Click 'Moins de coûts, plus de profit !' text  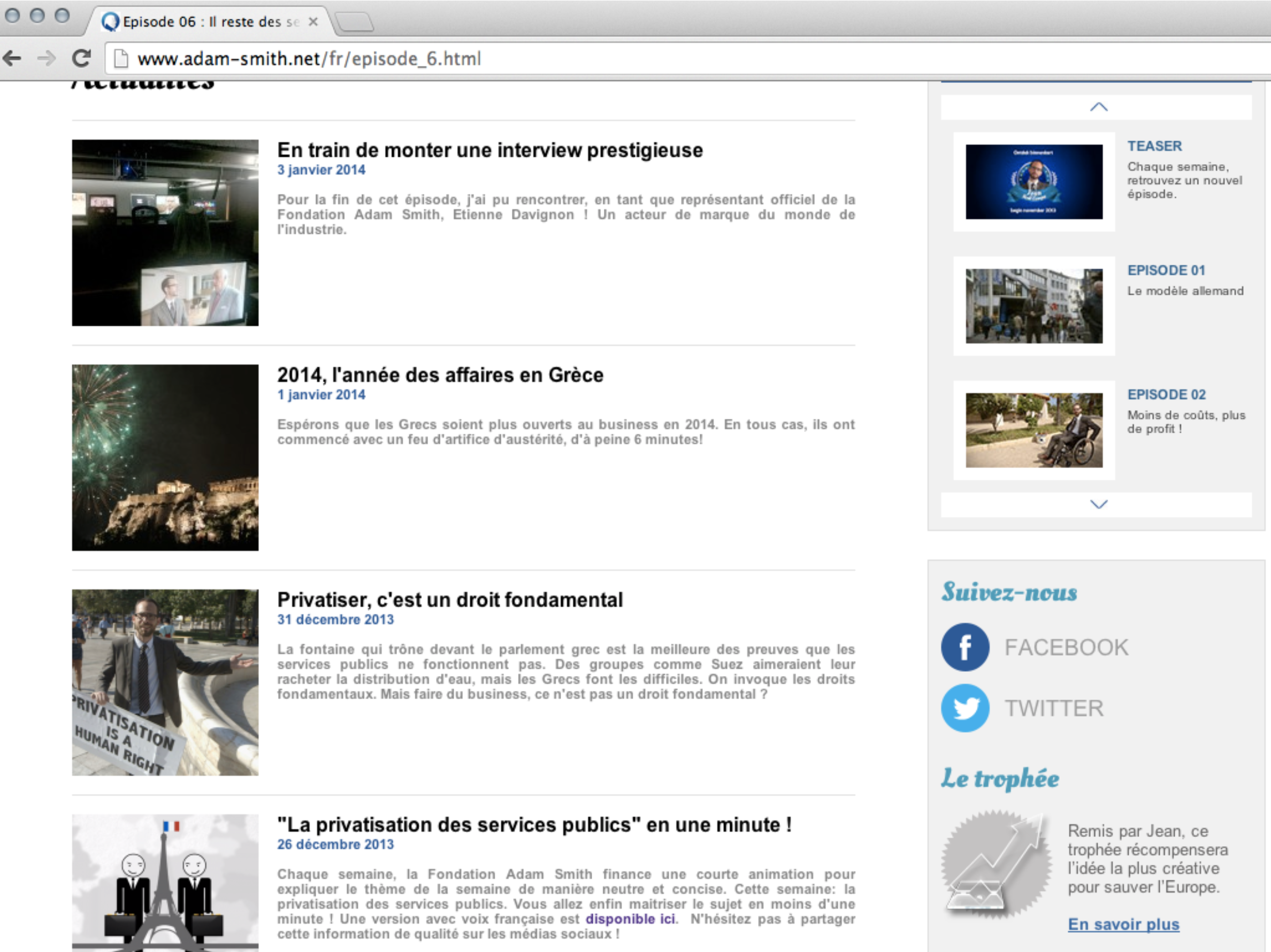[x=1186, y=421]
